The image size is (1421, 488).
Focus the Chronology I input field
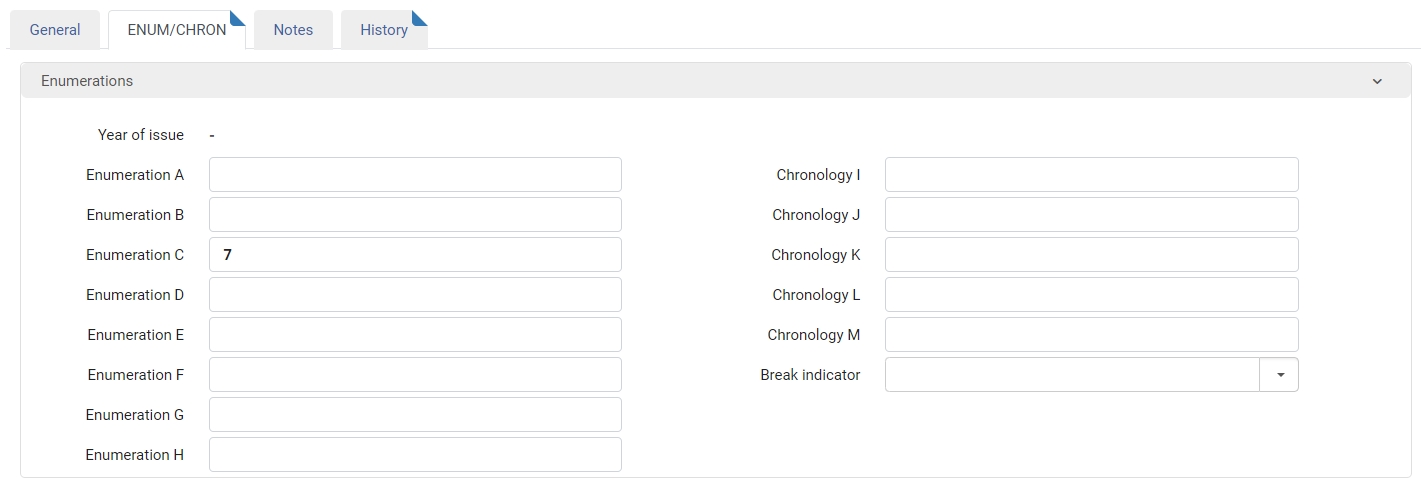(x=1092, y=175)
